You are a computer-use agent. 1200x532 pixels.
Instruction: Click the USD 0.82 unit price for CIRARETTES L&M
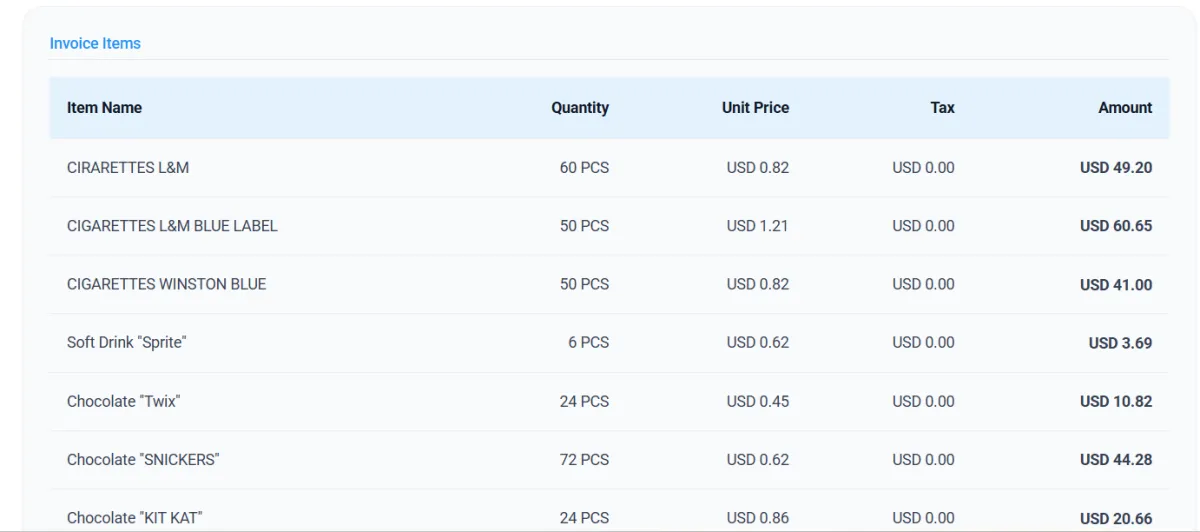click(x=757, y=167)
